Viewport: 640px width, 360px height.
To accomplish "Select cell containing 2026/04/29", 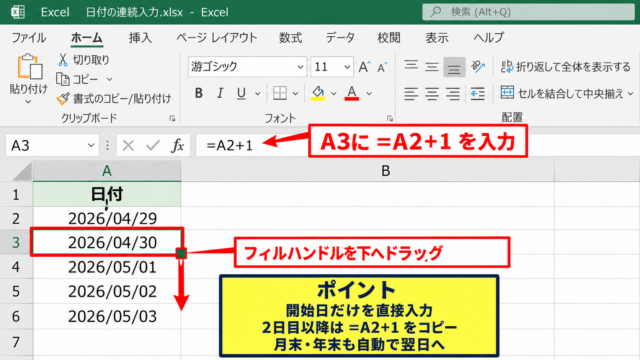I will 107,219.
